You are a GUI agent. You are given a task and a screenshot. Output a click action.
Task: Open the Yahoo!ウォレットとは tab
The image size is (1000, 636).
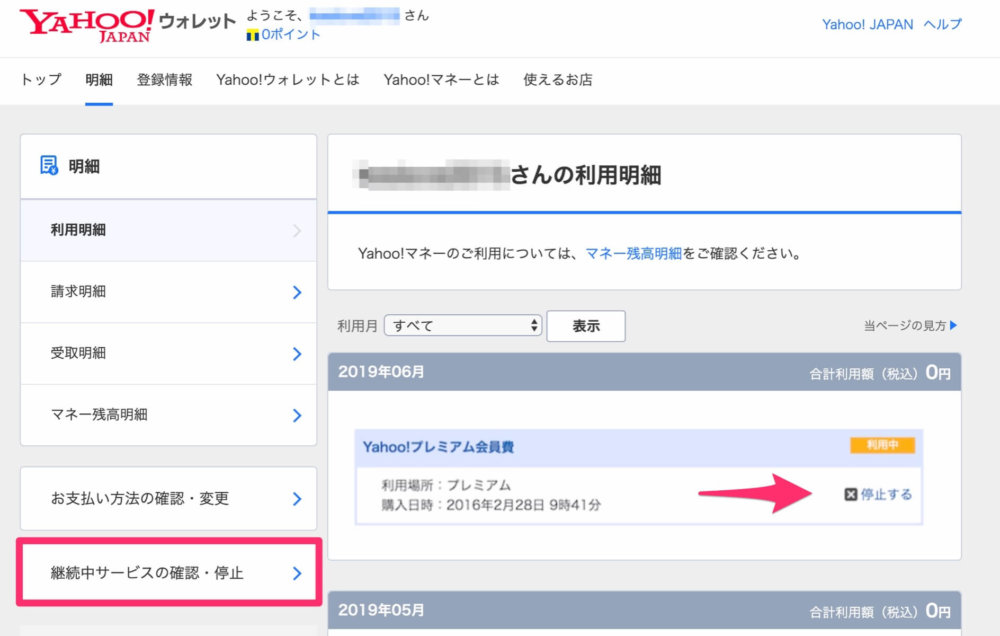point(288,80)
